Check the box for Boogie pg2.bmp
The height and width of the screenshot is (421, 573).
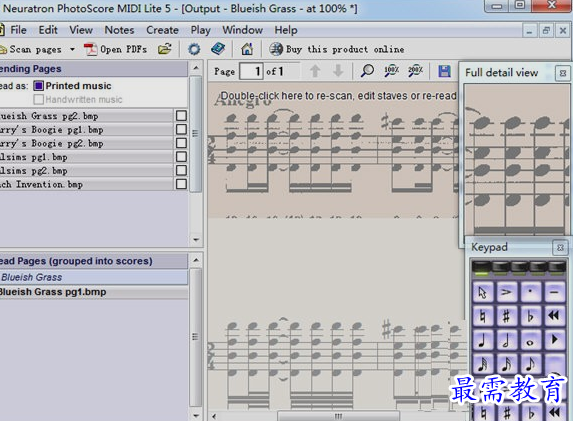181,143
